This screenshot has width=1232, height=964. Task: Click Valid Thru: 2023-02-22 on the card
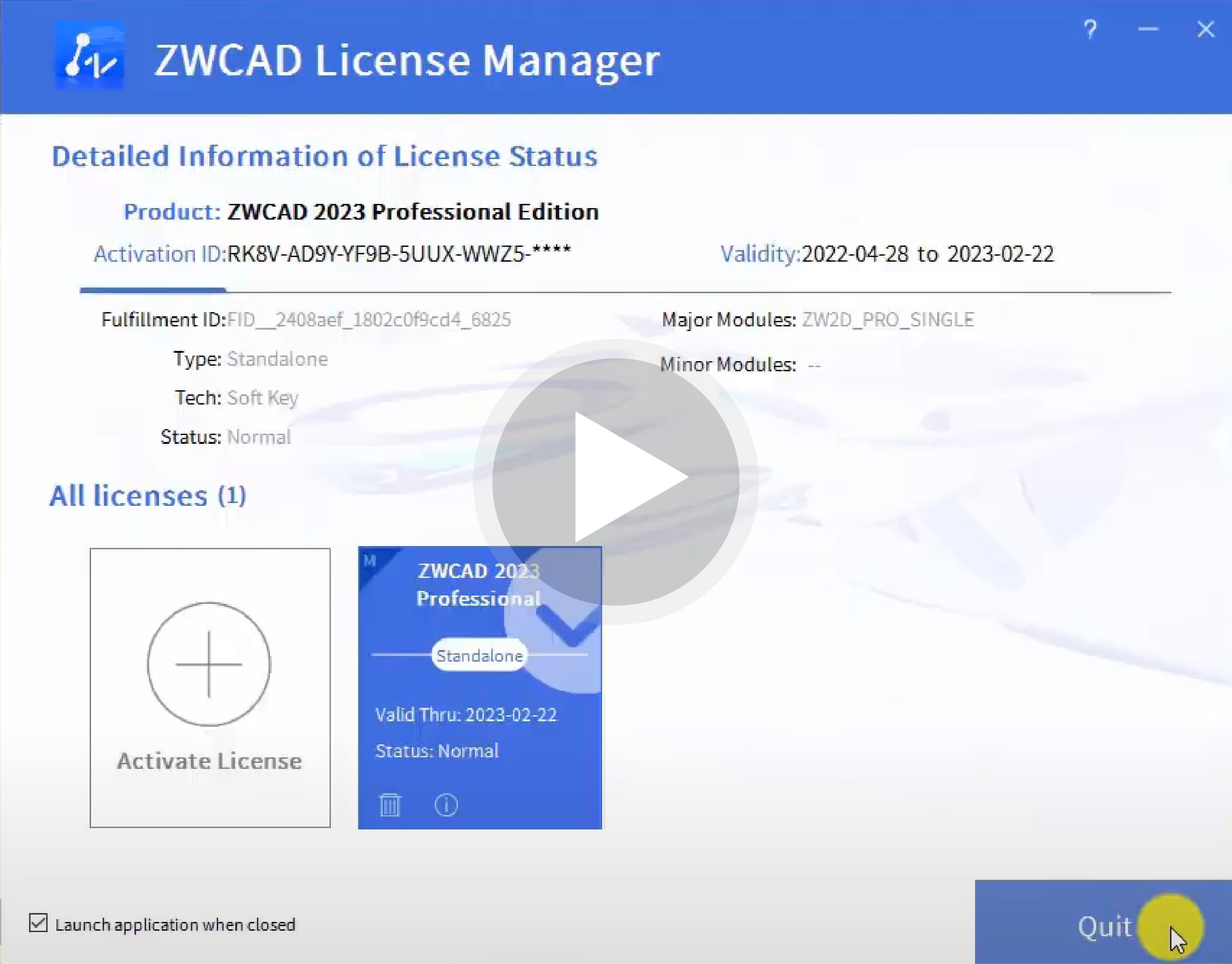click(x=466, y=715)
